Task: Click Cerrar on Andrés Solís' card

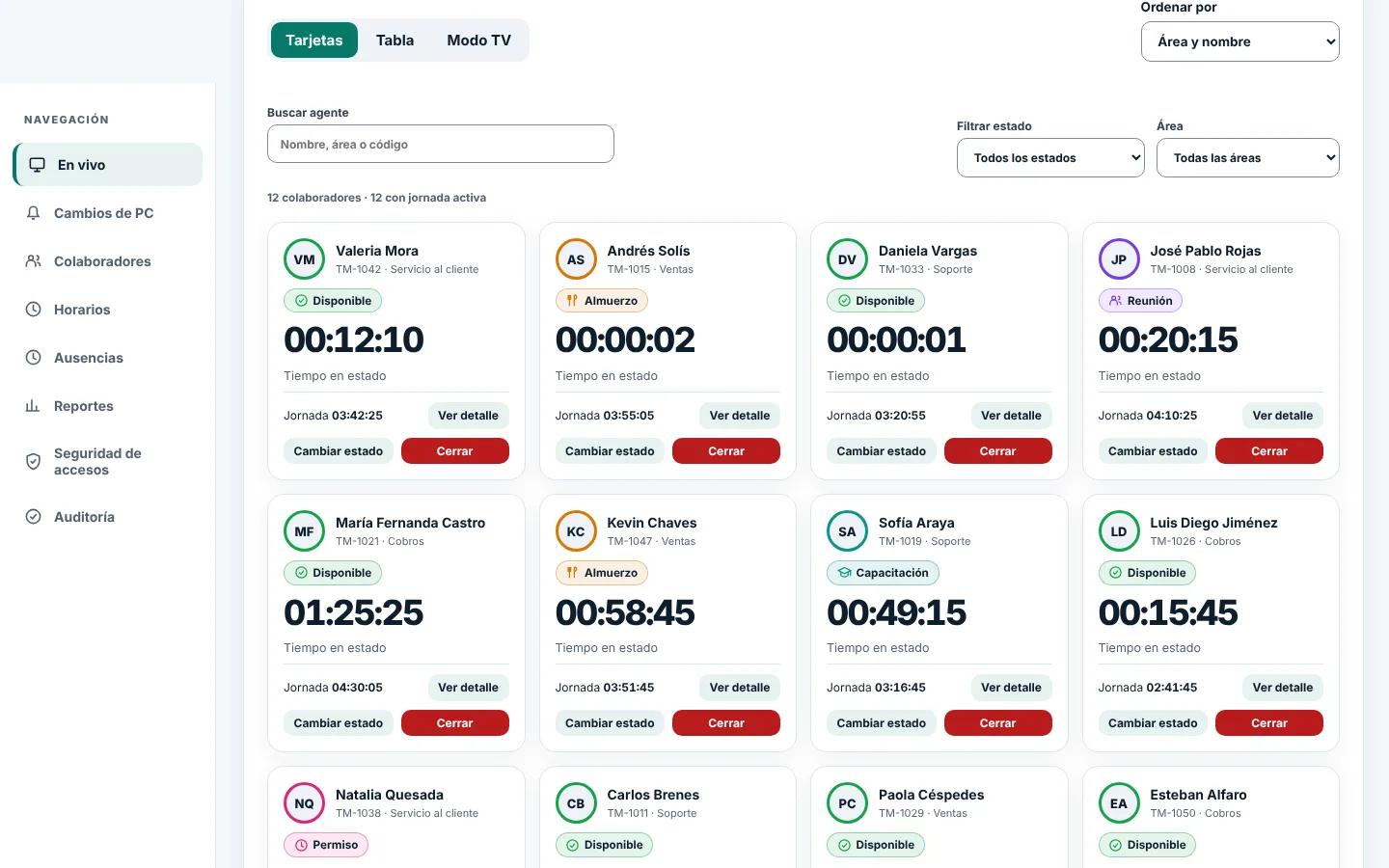Action: pyautogui.click(x=726, y=451)
